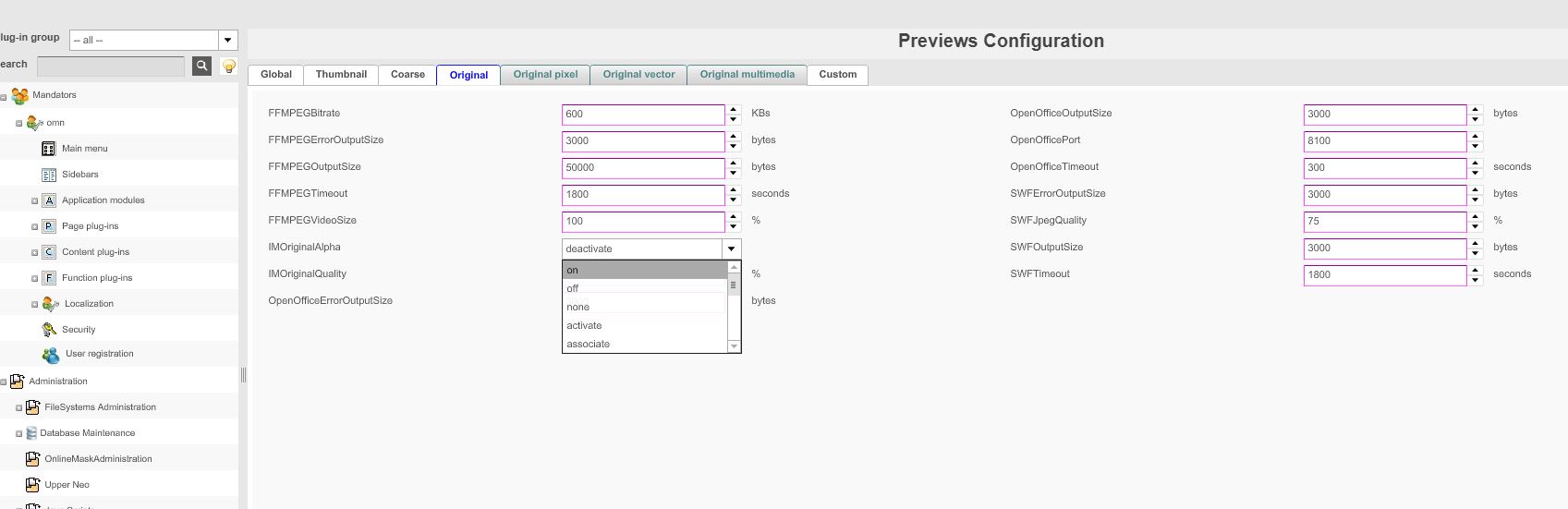
Task: Click the Sidebars icon
Action: click(49, 174)
